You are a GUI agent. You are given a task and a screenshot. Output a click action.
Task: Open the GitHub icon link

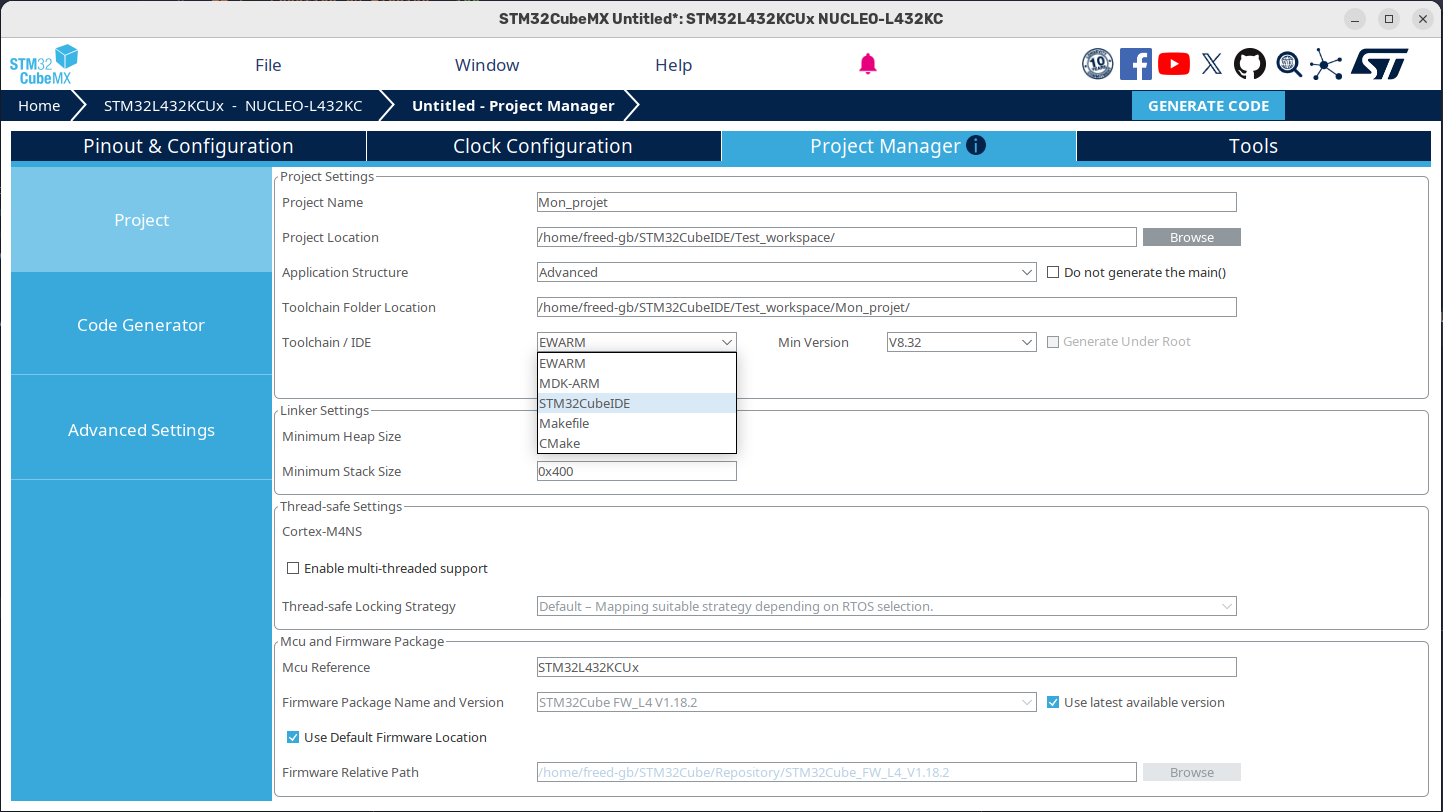click(x=1250, y=65)
